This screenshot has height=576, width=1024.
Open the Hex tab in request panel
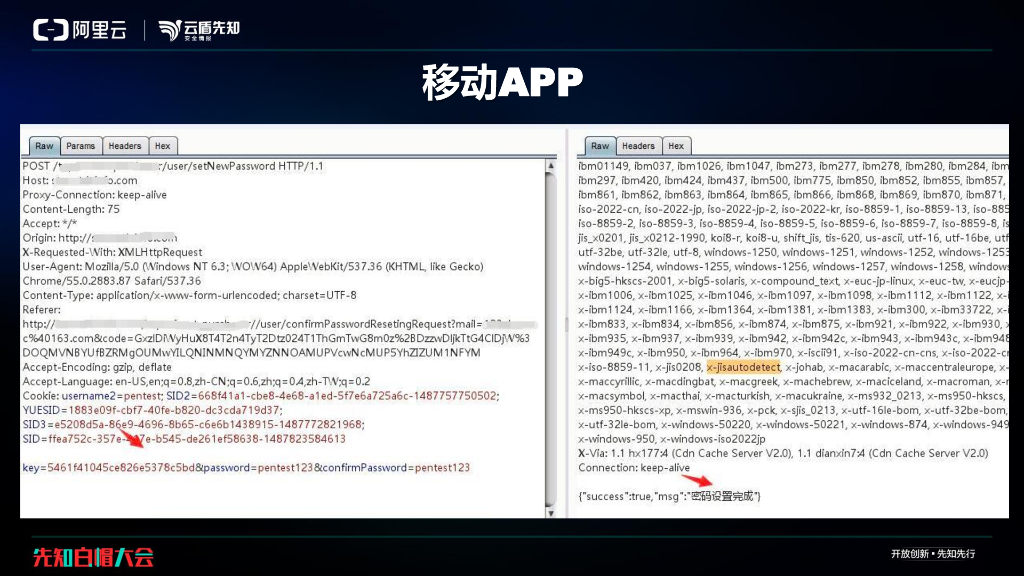[x=163, y=146]
